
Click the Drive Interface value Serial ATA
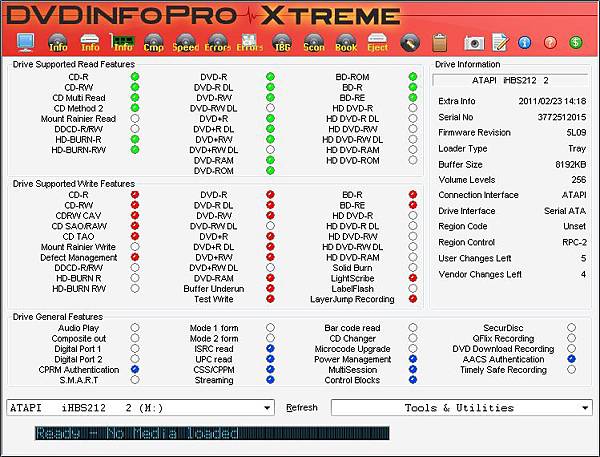[565, 211]
